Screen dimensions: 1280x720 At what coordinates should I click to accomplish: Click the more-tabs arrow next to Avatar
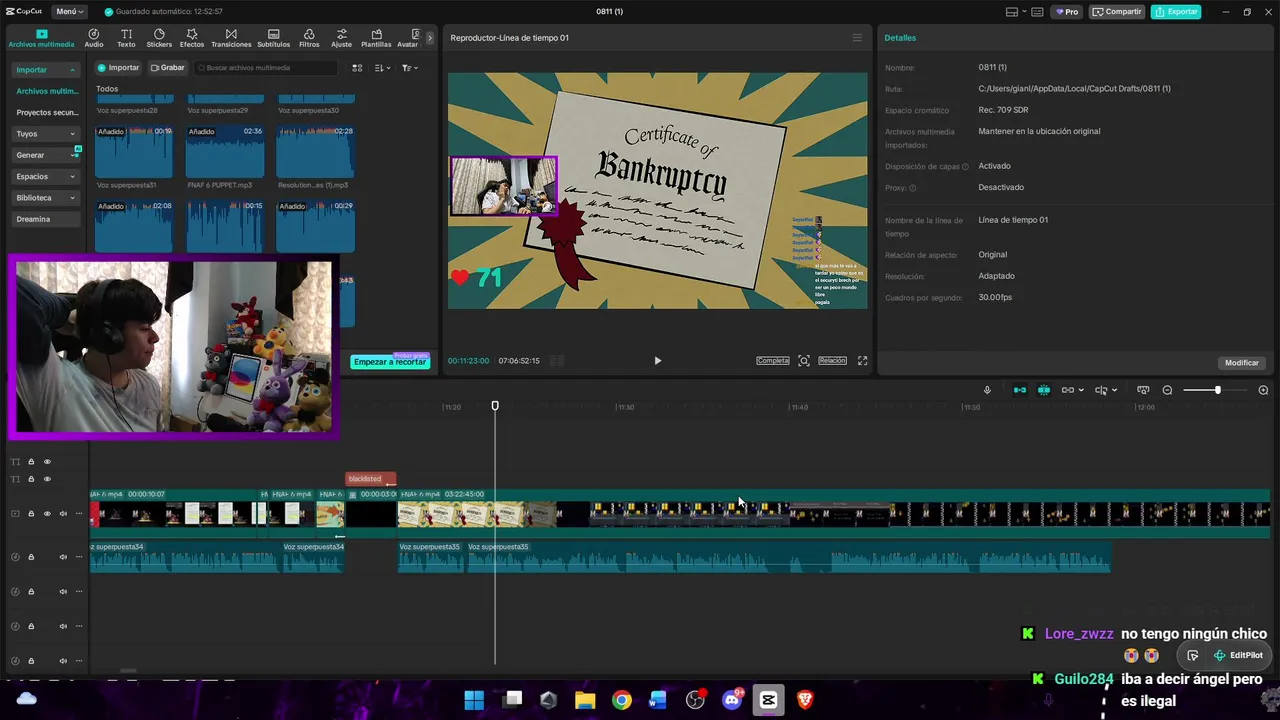[x=430, y=38]
